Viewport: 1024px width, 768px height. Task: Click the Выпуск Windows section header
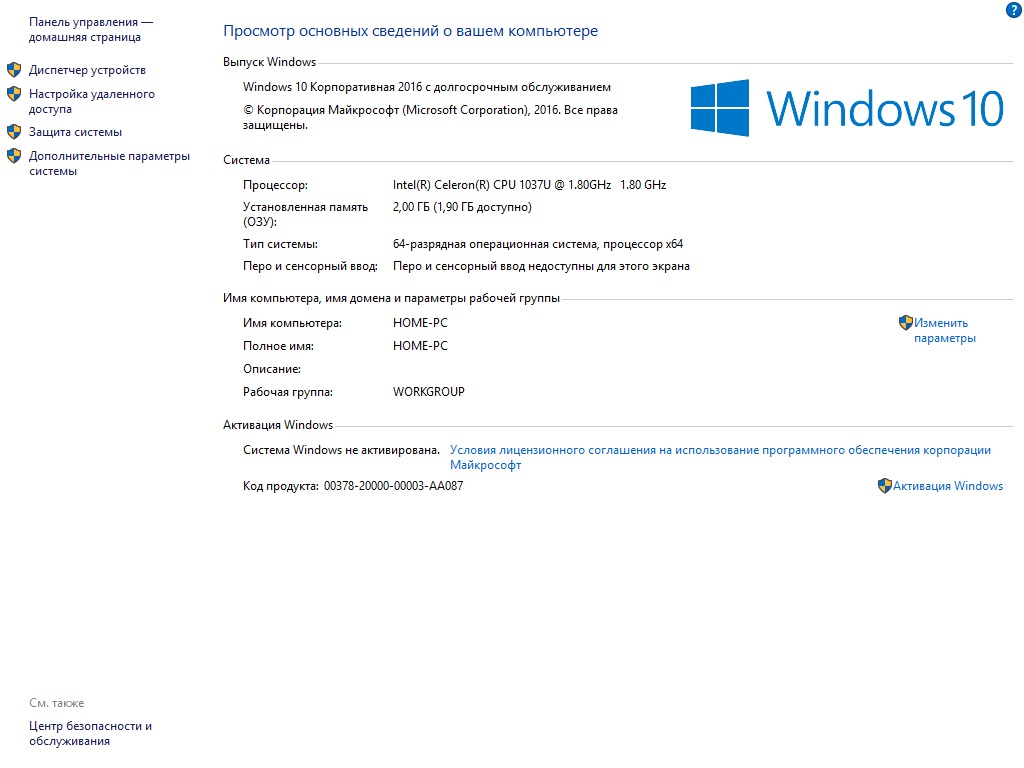coord(269,62)
